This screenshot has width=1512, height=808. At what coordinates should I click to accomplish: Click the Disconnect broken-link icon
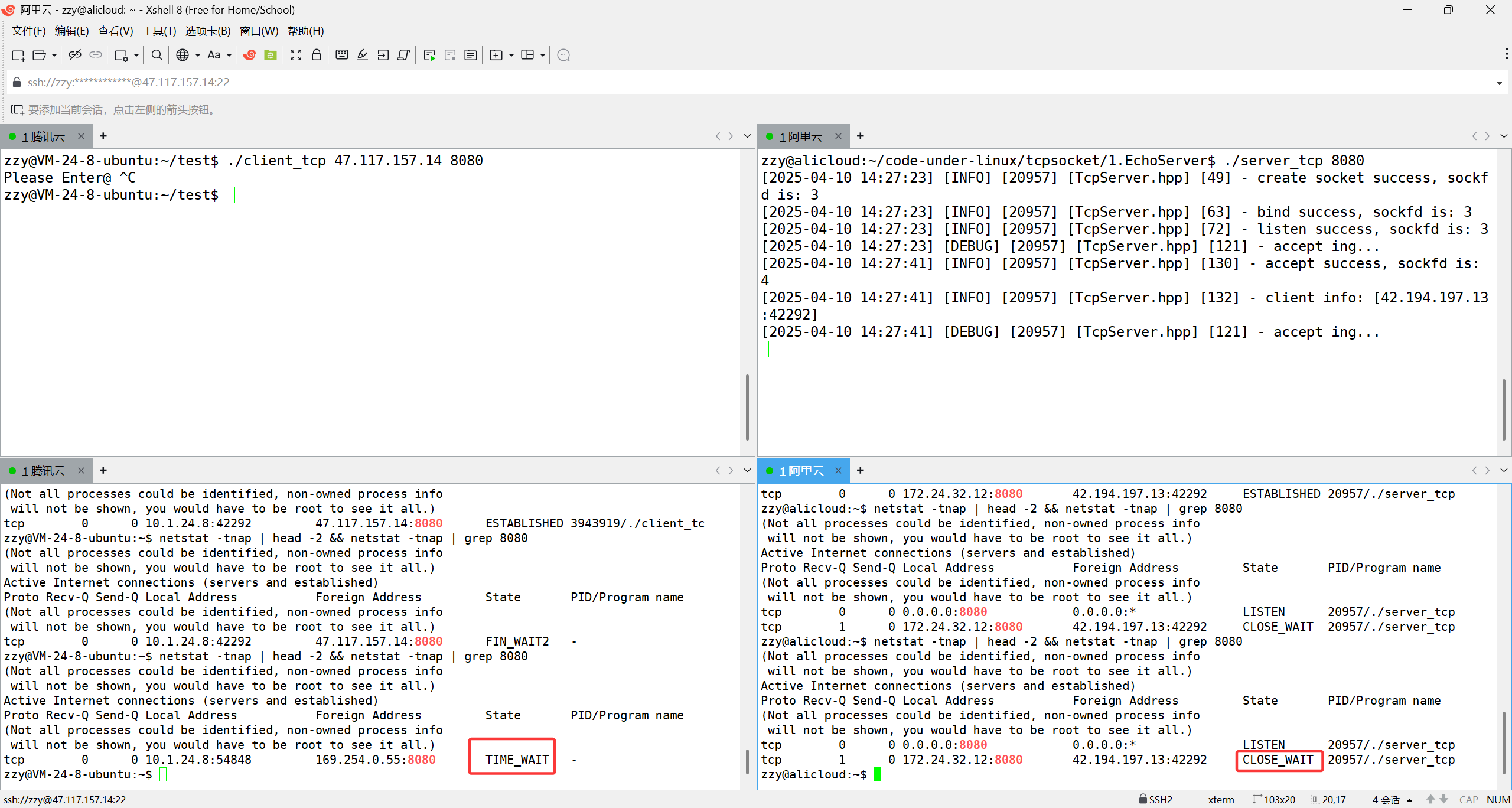point(74,55)
